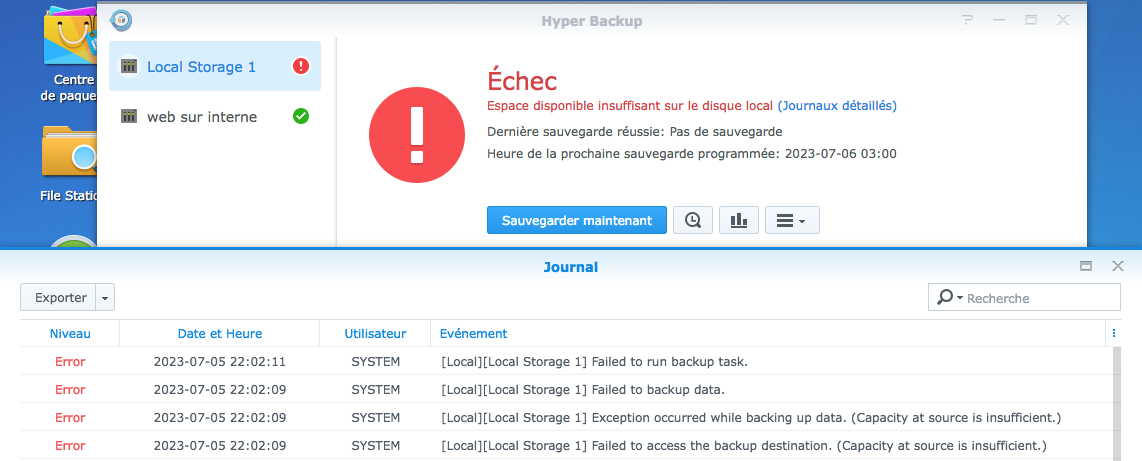Click the Hyper Backup logo icon in title bar
Image resolution: width=1142 pixels, height=461 pixels.
[x=121, y=20]
